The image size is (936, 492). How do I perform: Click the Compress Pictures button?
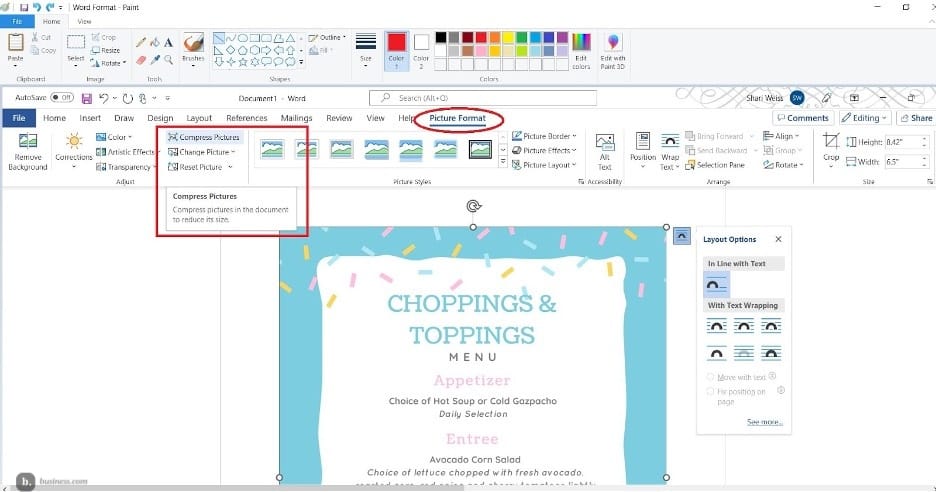pos(205,137)
